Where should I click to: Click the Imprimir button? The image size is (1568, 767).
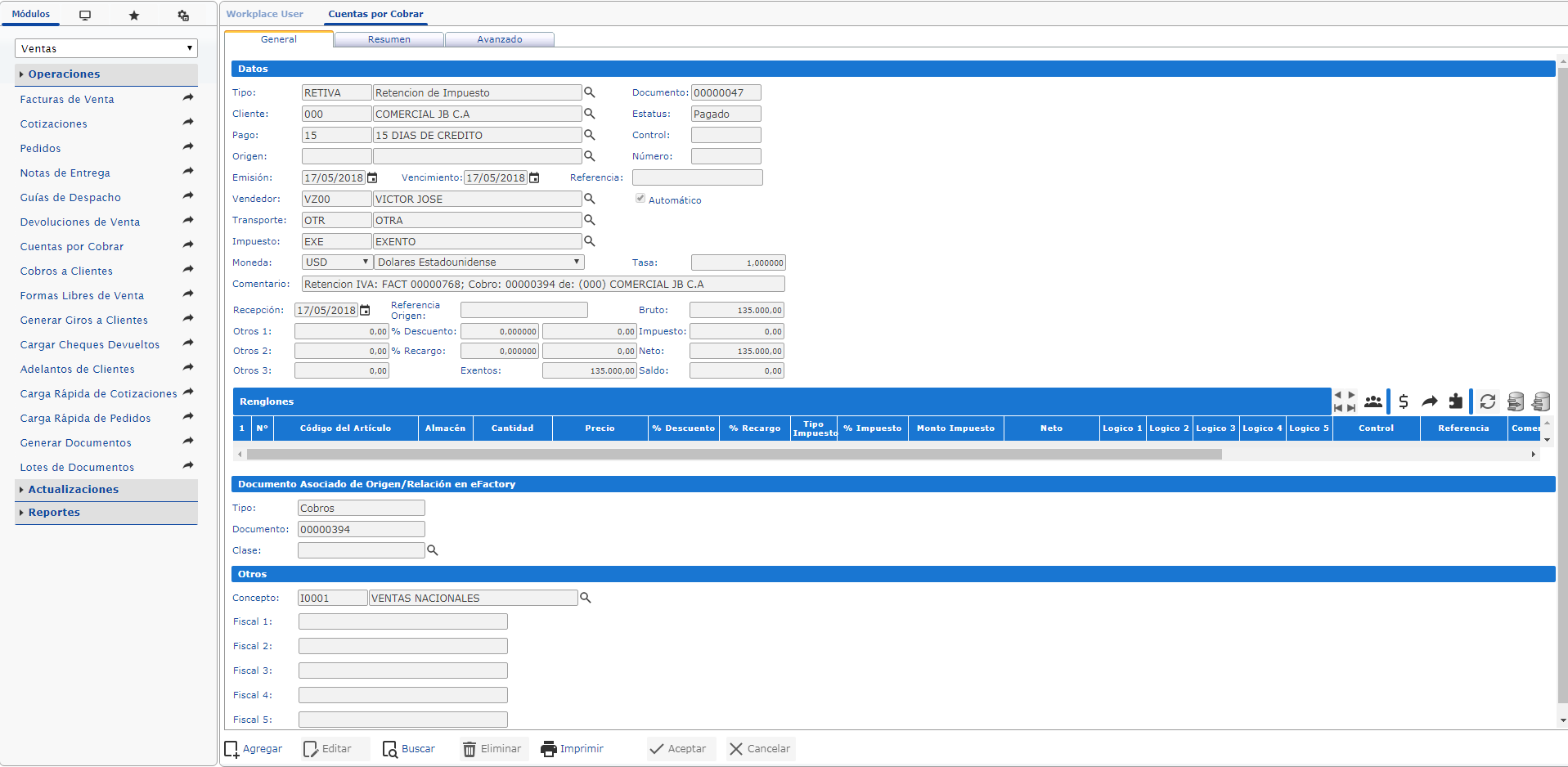coord(573,748)
